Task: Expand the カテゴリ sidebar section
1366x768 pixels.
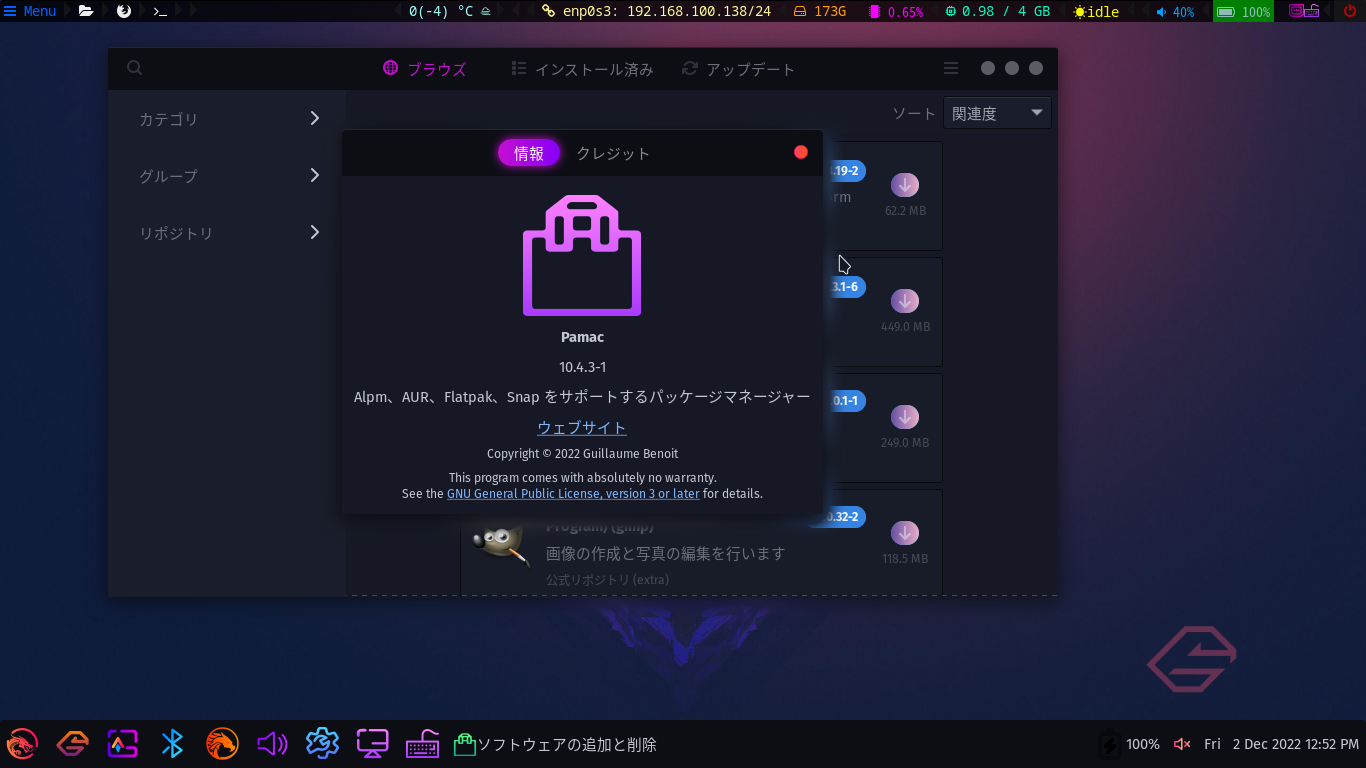Action: (x=227, y=119)
